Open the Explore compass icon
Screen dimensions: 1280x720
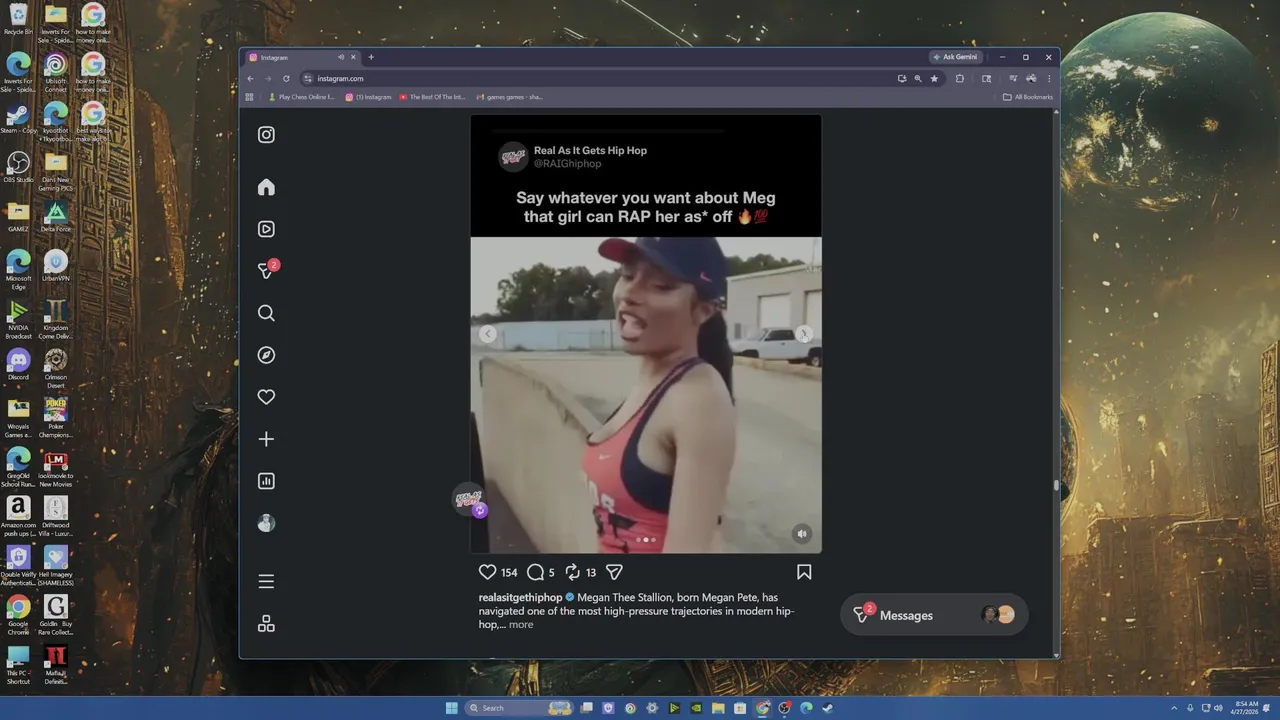[266, 355]
